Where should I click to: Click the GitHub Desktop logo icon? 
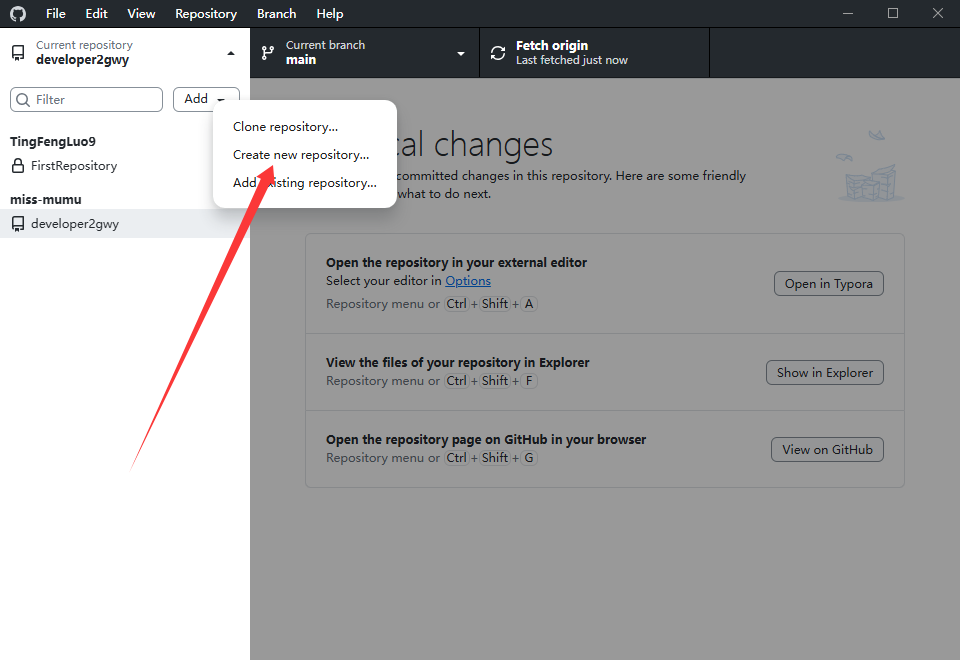(x=17, y=14)
